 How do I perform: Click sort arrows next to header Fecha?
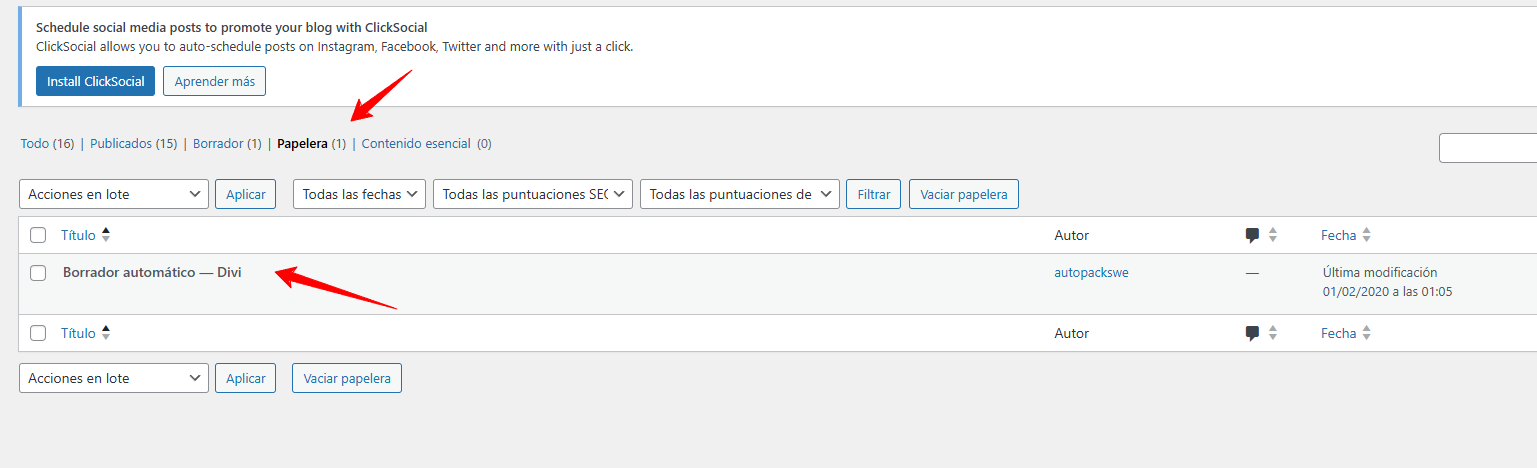click(x=1367, y=236)
